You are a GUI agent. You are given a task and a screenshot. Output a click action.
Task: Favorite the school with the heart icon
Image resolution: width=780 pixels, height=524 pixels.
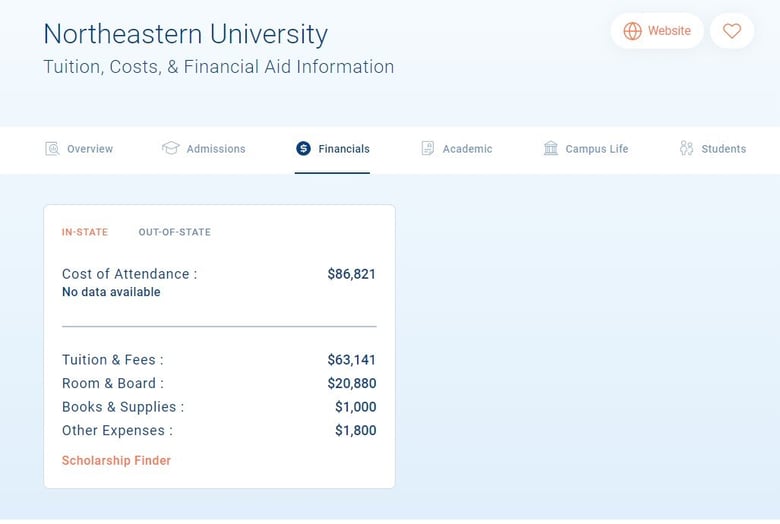coord(732,31)
